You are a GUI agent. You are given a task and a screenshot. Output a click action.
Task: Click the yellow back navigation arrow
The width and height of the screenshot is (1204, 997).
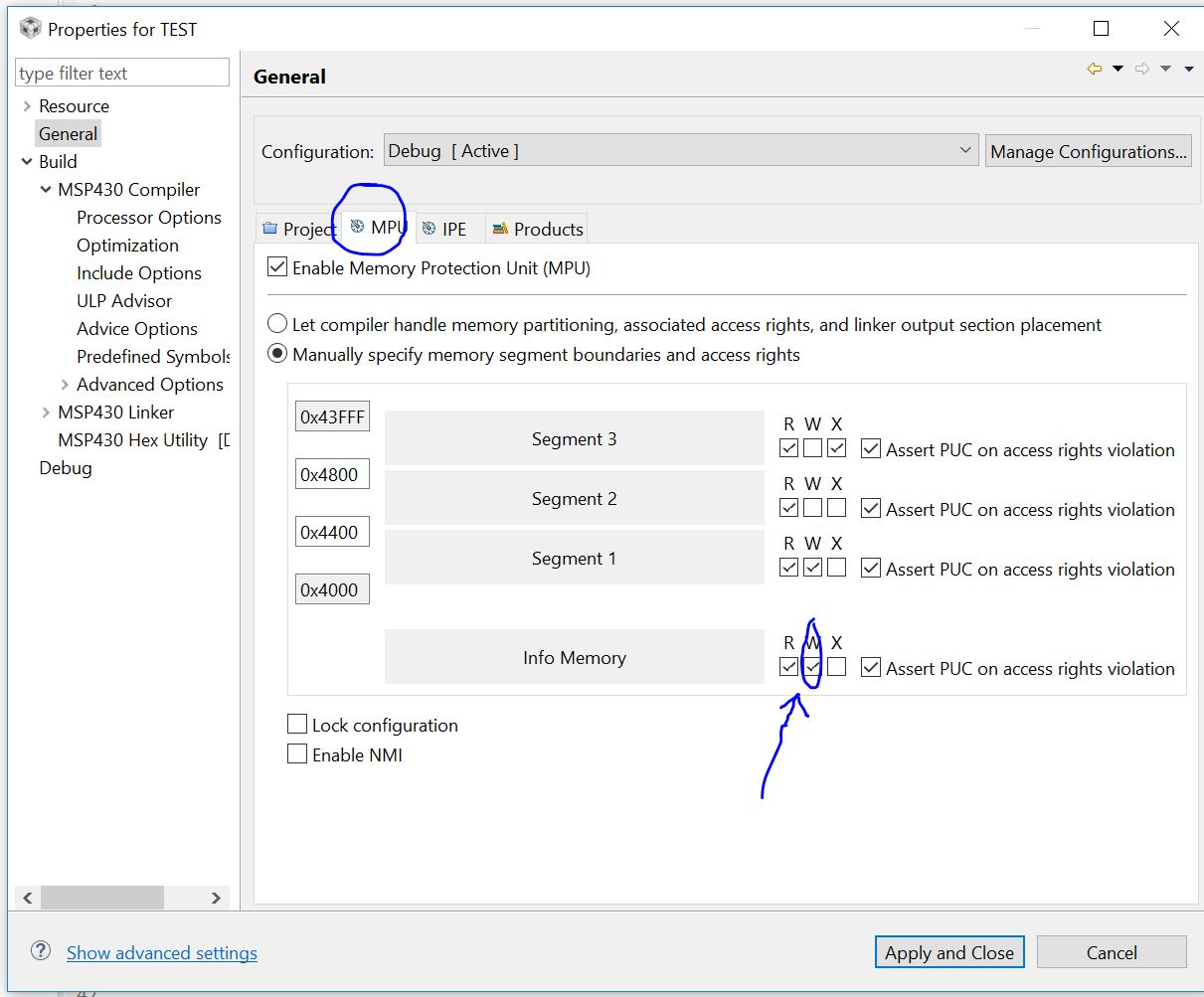click(1094, 68)
